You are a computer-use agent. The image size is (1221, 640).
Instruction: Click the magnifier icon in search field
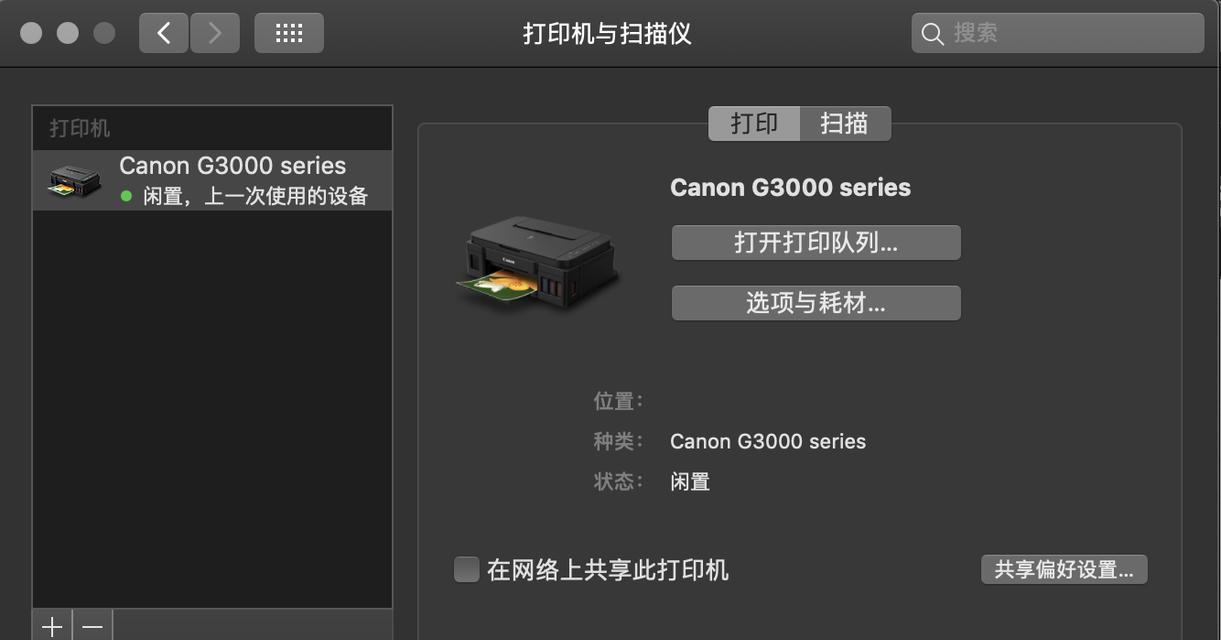tap(932, 34)
